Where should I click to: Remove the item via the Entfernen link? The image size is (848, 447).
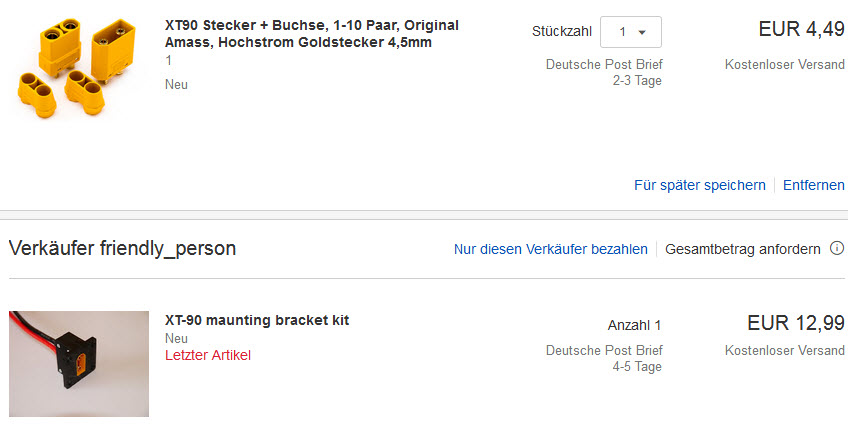point(814,185)
